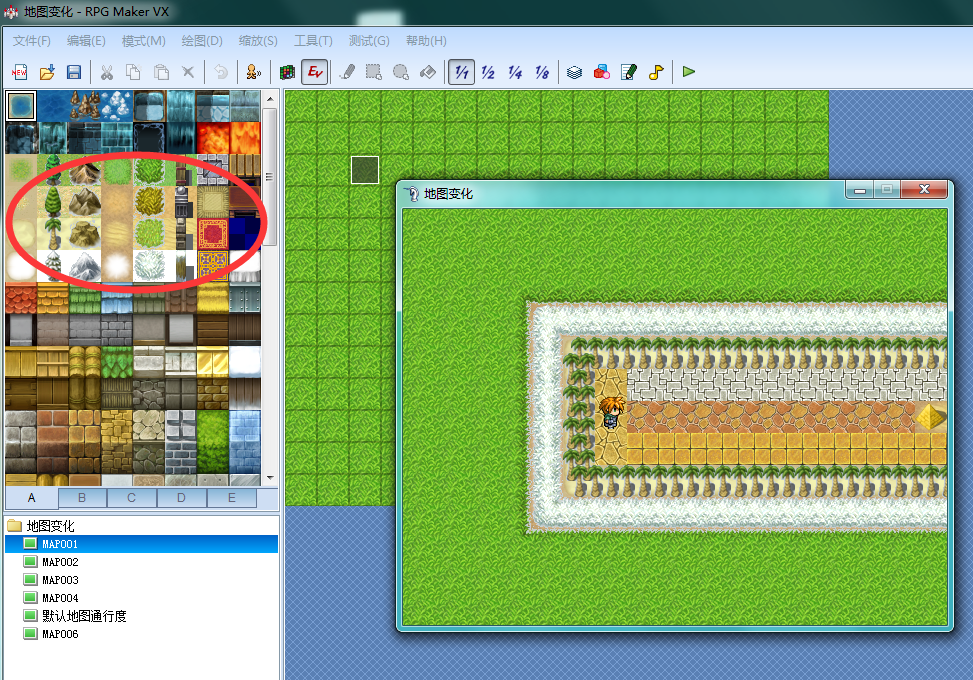Screen dimensions: 973x680
Task: Switch to Map editing mode icon
Action: (x=287, y=72)
